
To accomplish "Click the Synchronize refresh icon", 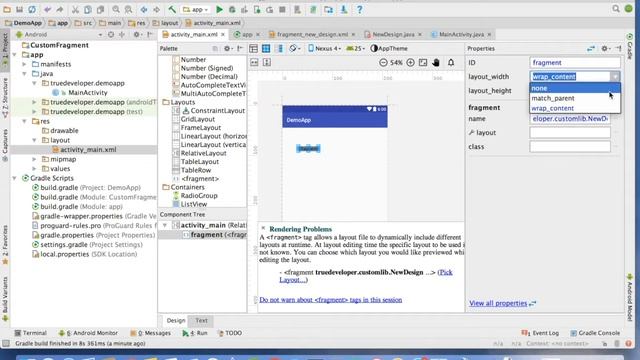I will pyautogui.click(x=32, y=9).
